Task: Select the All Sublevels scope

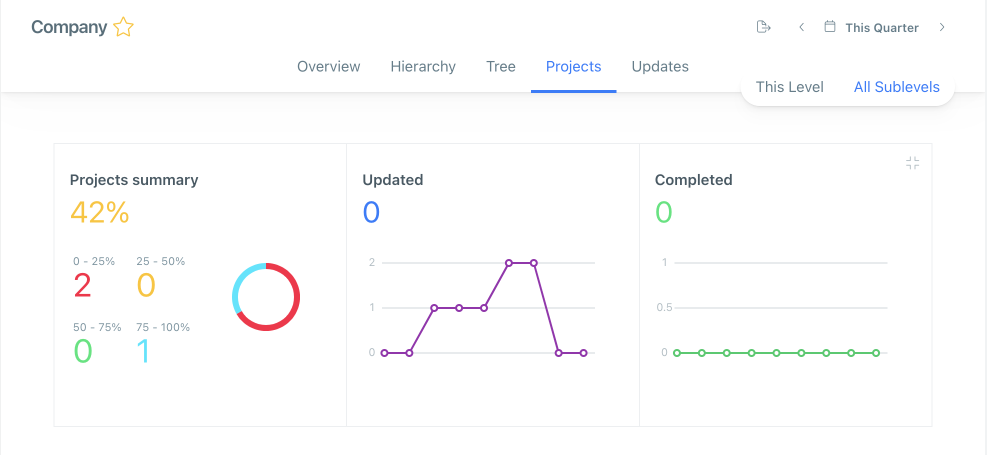Action: [896, 87]
